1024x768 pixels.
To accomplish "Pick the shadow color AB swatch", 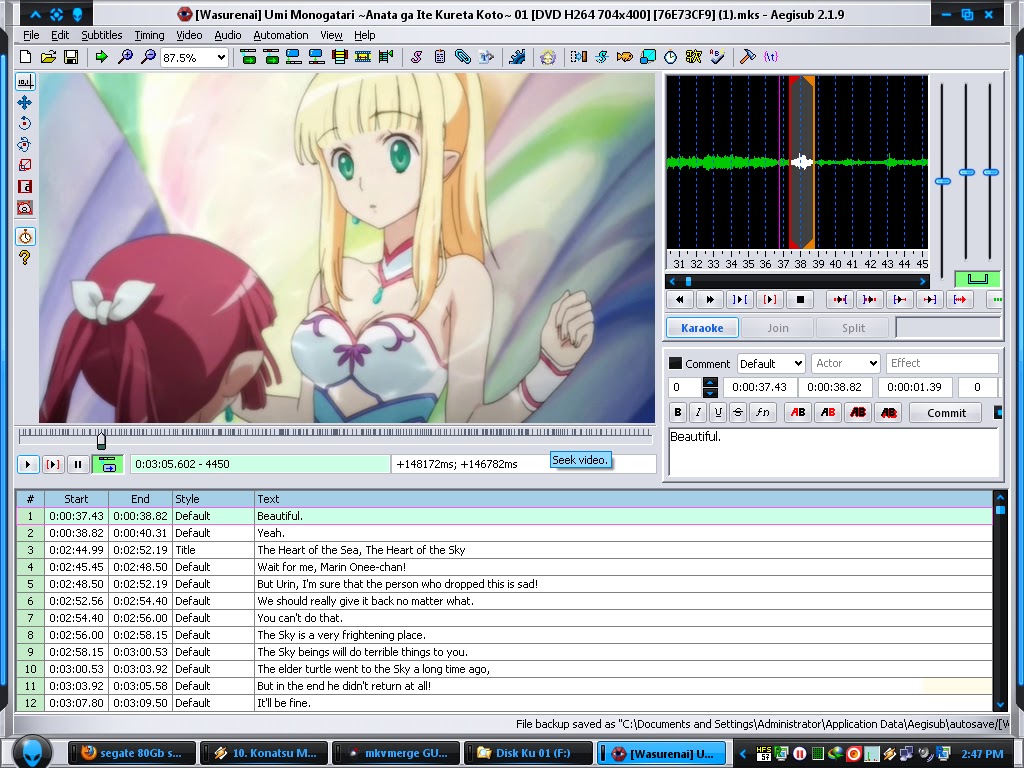I will pos(889,413).
